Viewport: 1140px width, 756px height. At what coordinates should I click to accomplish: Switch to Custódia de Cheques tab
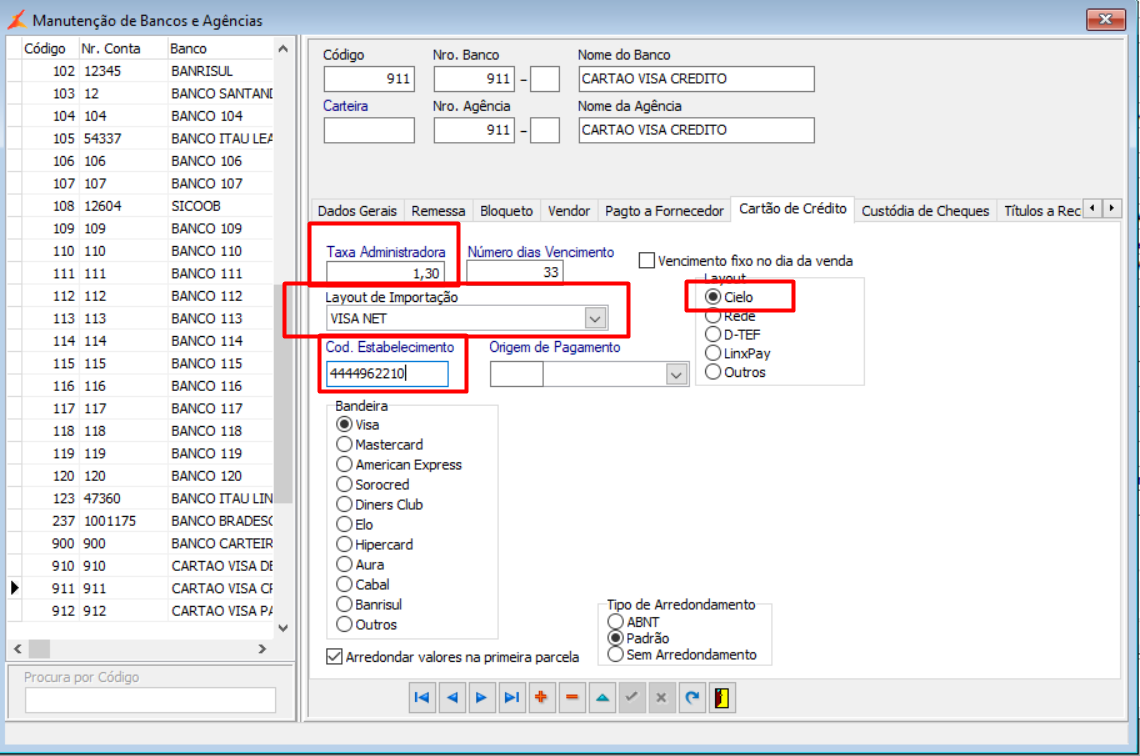pos(925,211)
